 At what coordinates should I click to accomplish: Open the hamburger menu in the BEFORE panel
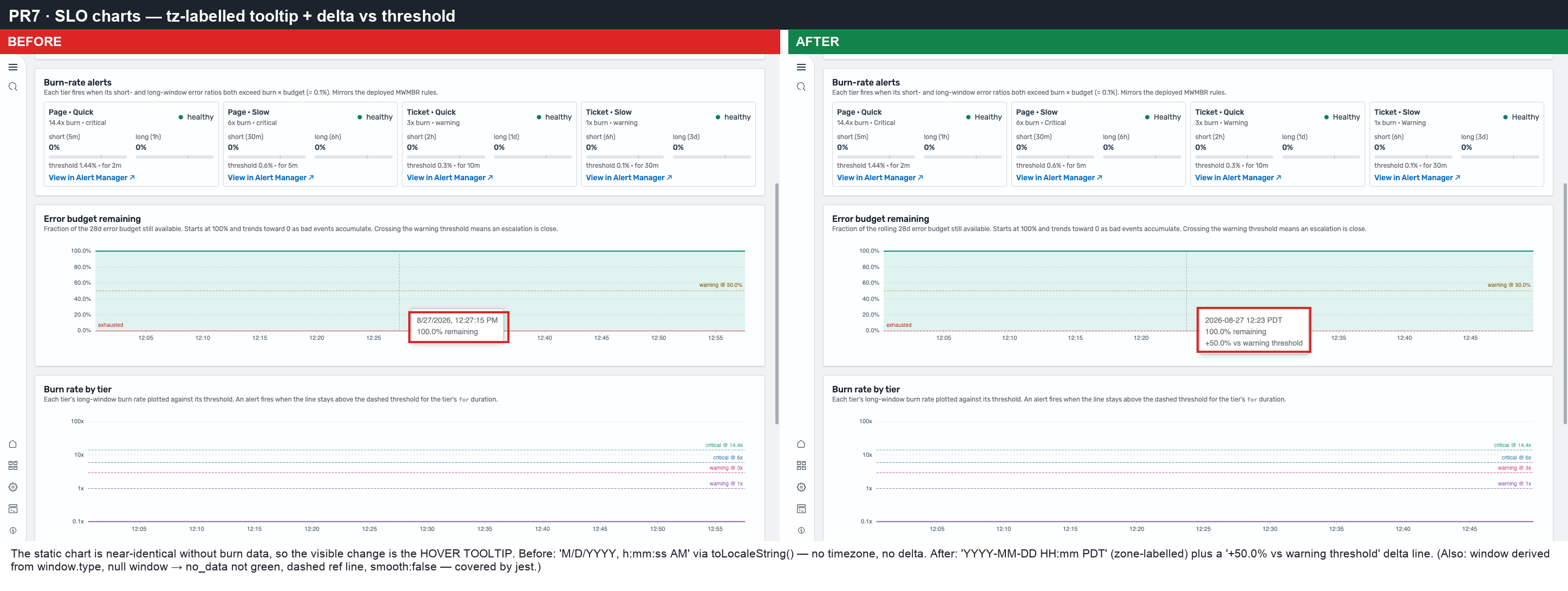[x=13, y=67]
